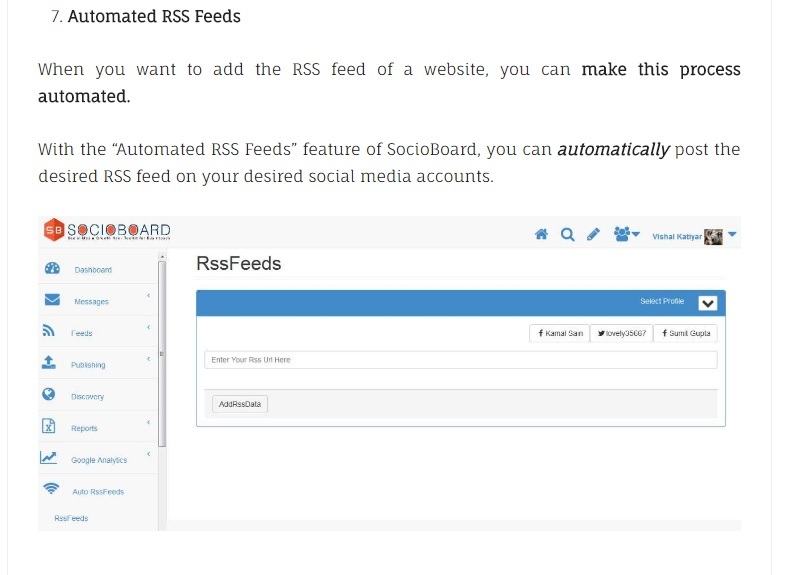801x575 pixels.
Task: Click Vishal Katiyar profile avatar
Action: click(x=713, y=236)
